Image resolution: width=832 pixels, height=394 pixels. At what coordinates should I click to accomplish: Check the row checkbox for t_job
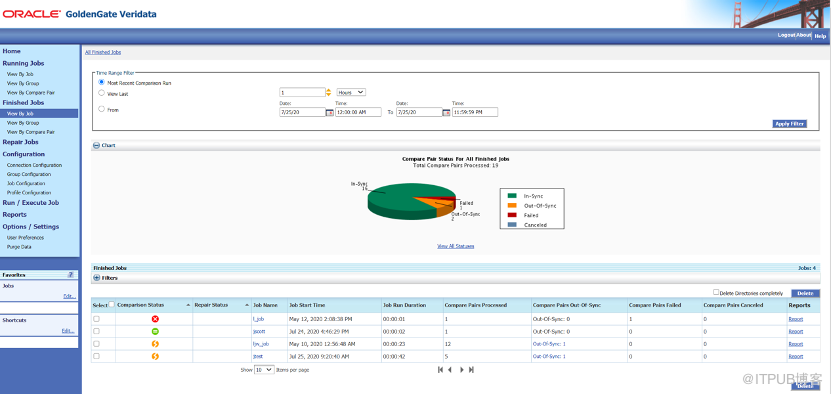click(x=96, y=319)
